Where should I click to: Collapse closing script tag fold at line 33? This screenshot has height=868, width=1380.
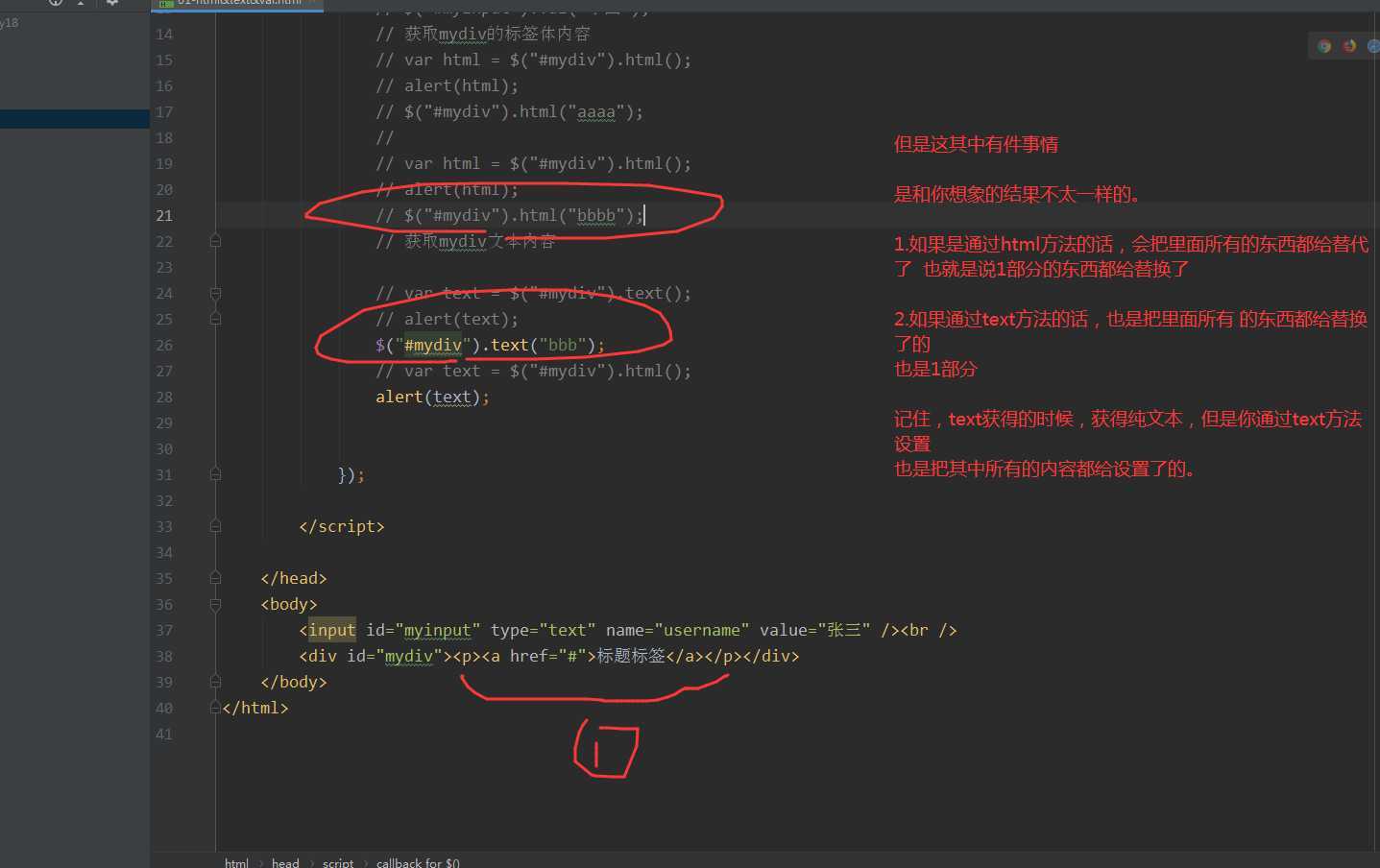pos(215,526)
